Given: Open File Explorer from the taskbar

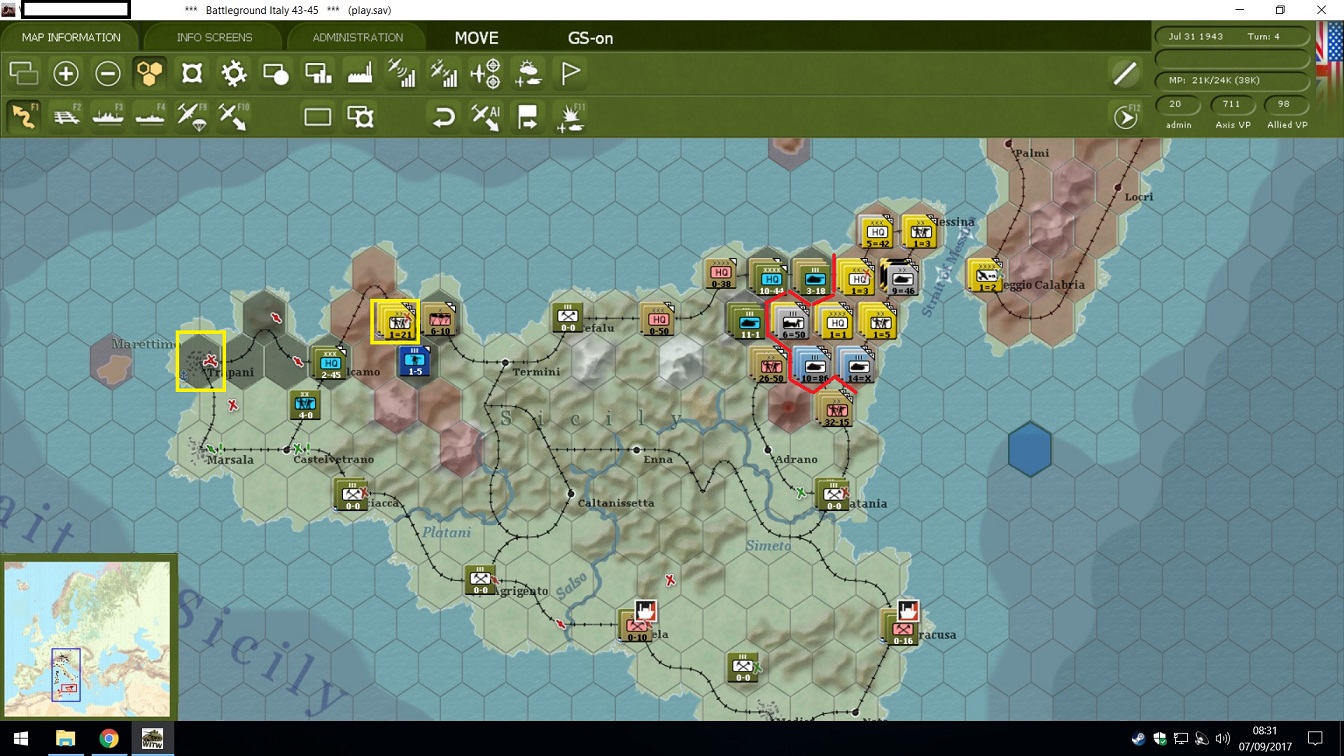Looking at the screenshot, I should coord(65,739).
